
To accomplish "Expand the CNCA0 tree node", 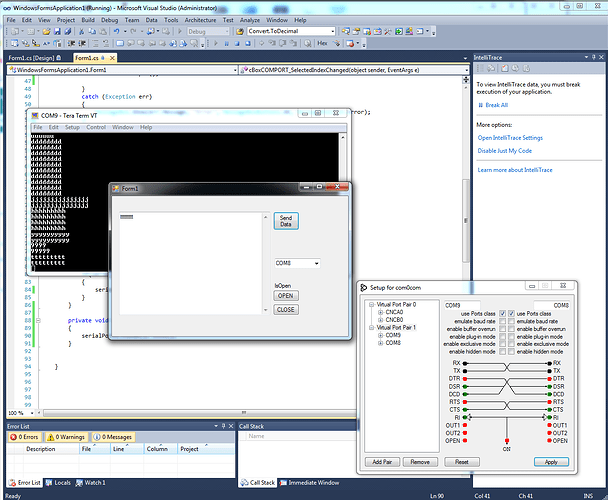I will 379,313.
